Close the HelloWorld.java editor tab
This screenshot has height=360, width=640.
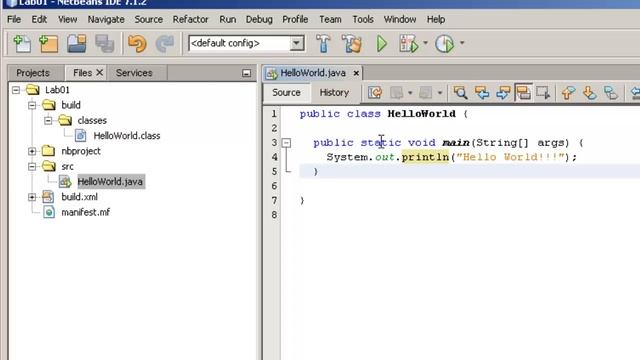tap(356, 73)
